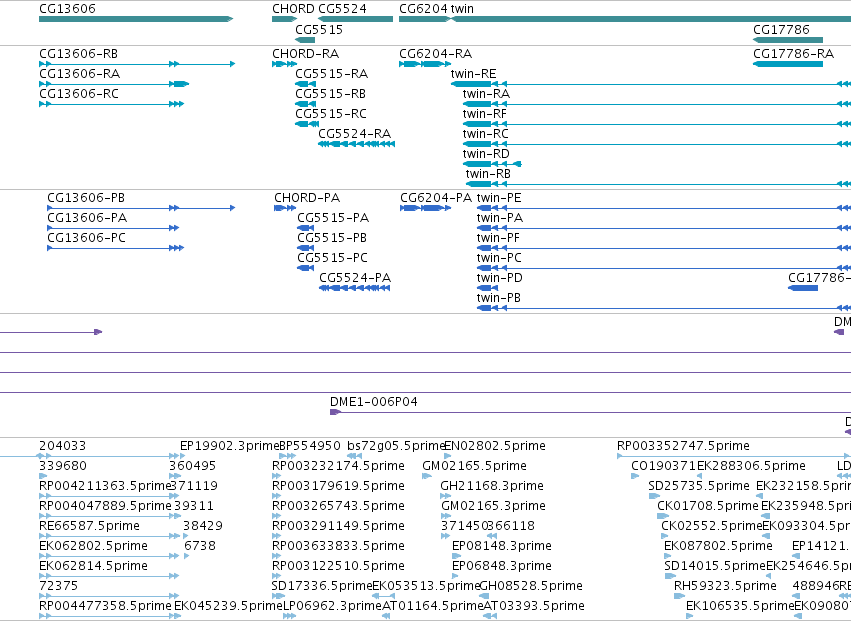The image size is (851, 621).
Task: Click EST RH59323.5prime
Action: pos(725,587)
